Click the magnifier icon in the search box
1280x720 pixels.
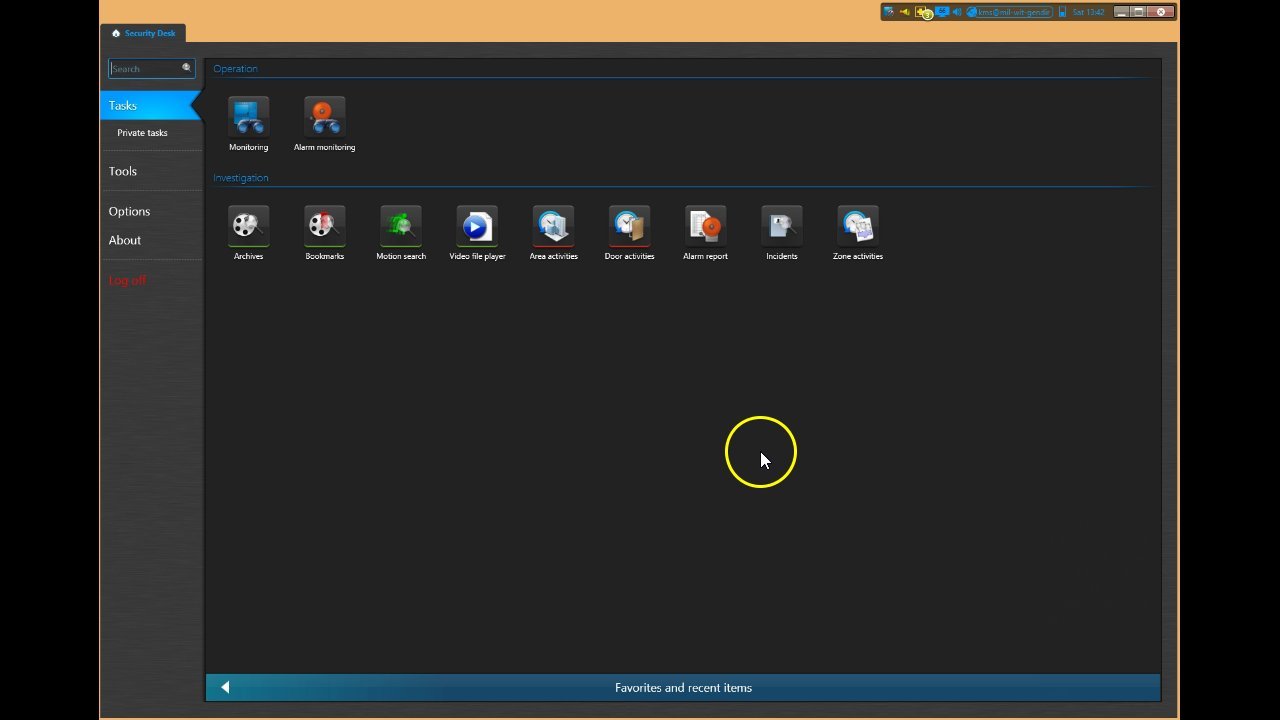pos(186,68)
